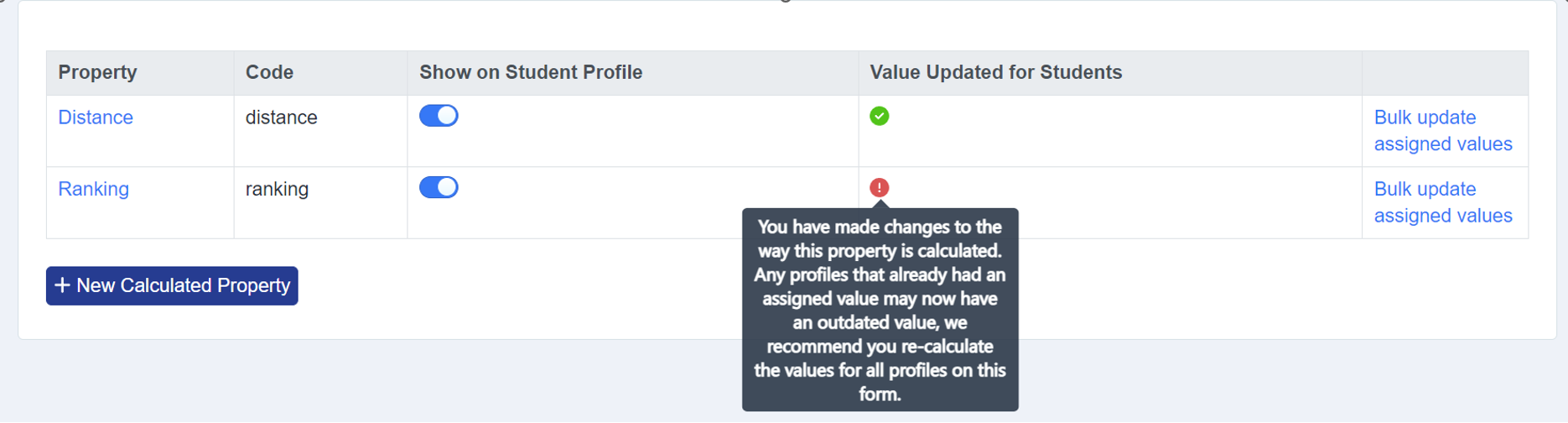Click Bulk update assigned values for Distance

1443,131
